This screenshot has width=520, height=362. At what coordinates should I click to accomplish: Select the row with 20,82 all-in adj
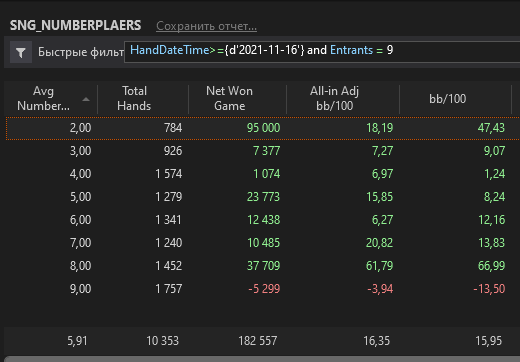point(263,243)
